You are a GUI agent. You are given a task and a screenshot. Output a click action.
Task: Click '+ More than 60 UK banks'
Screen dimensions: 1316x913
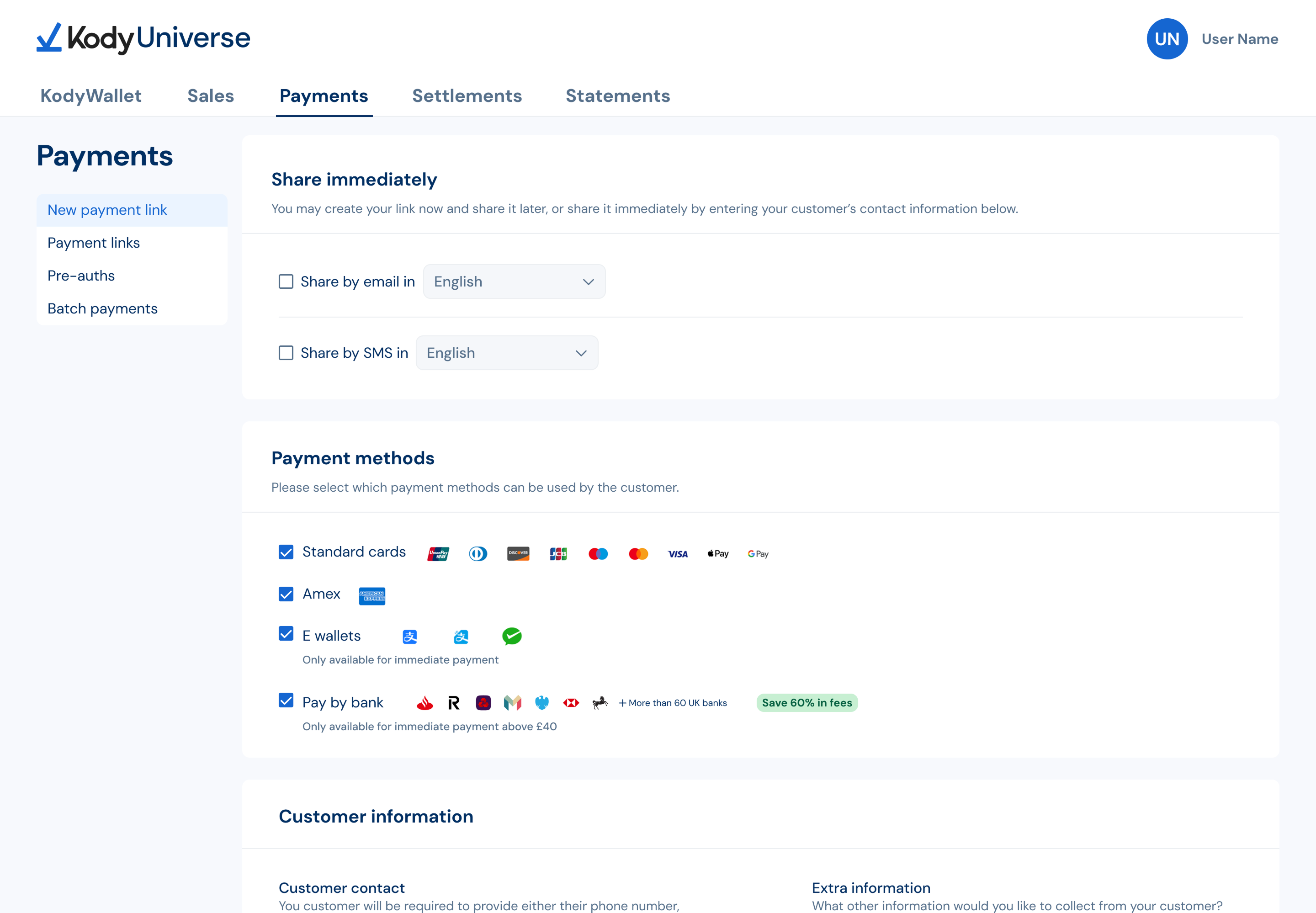(x=673, y=703)
